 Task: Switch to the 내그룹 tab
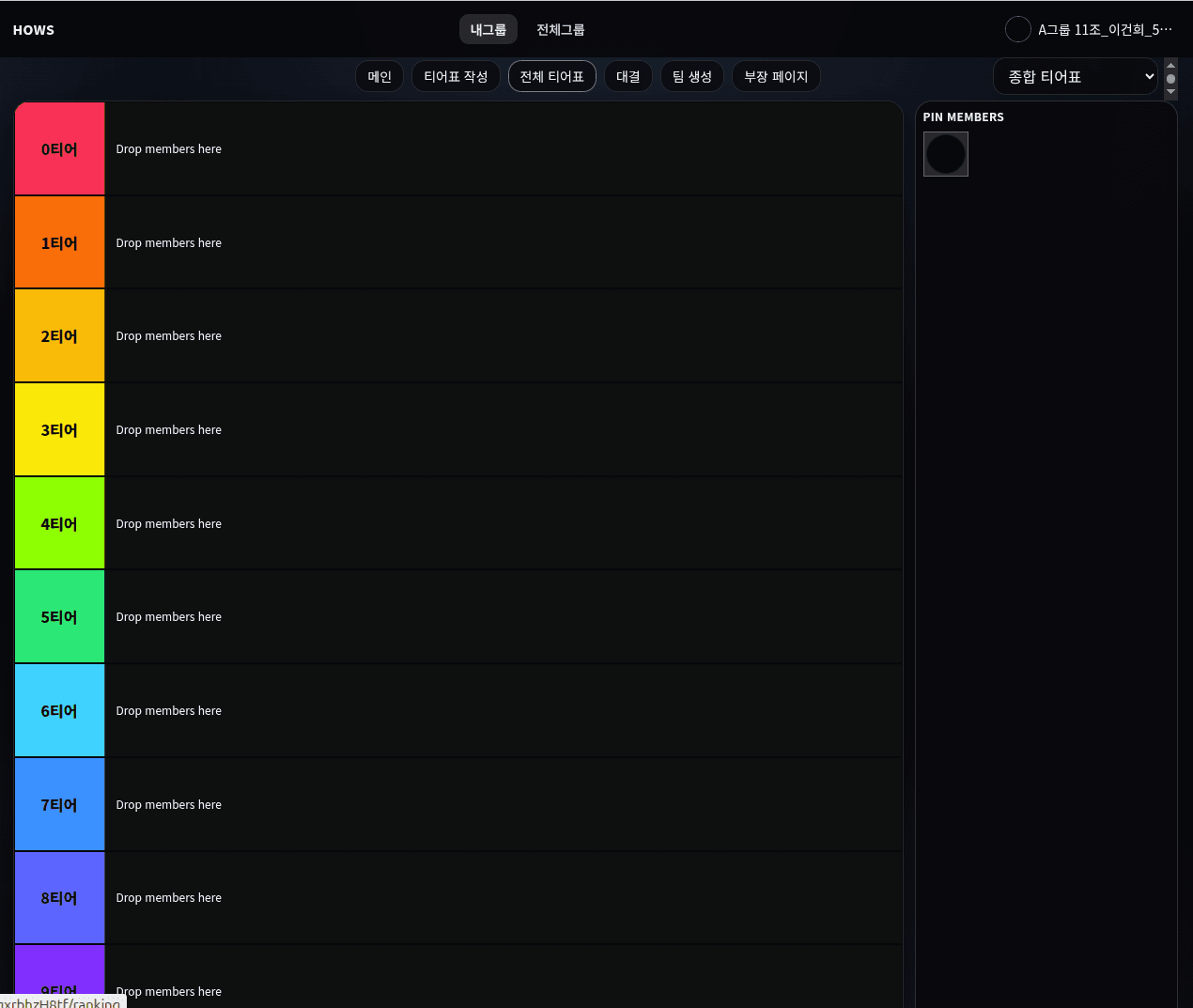(488, 29)
